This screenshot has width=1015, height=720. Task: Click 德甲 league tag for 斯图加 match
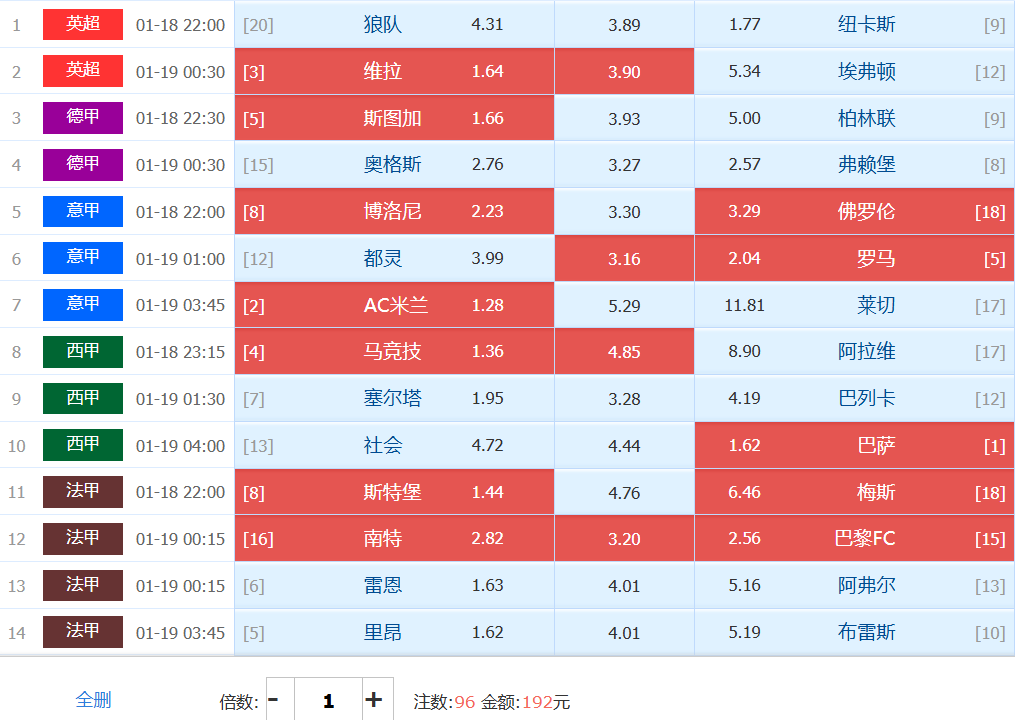point(83,118)
